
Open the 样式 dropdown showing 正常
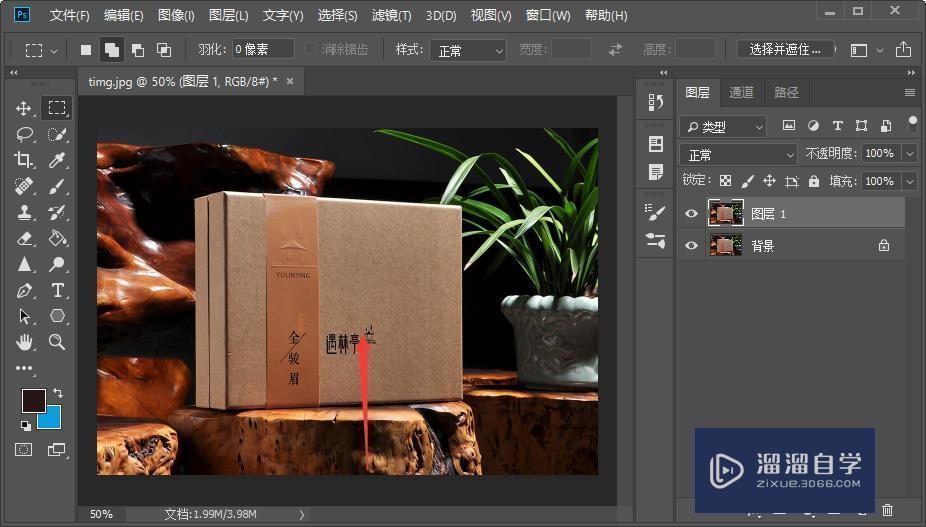(x=468, y=51)
